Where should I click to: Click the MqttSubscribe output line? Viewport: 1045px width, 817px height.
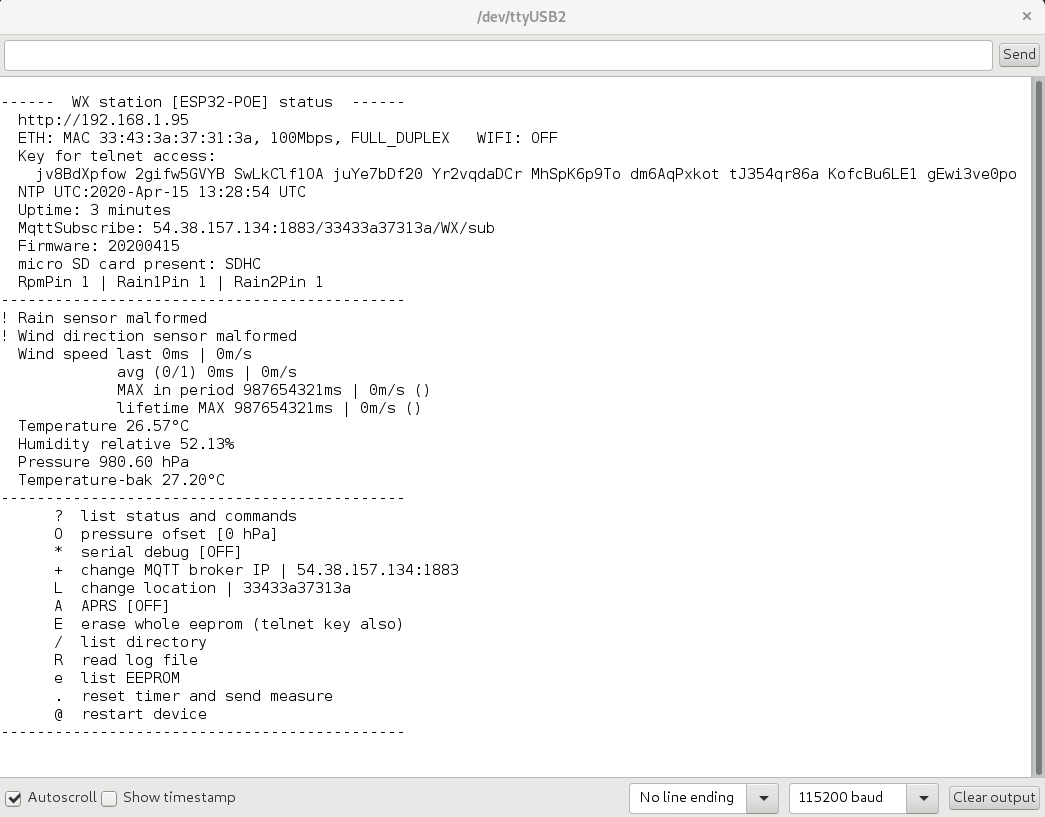click(x=255, y=228)
